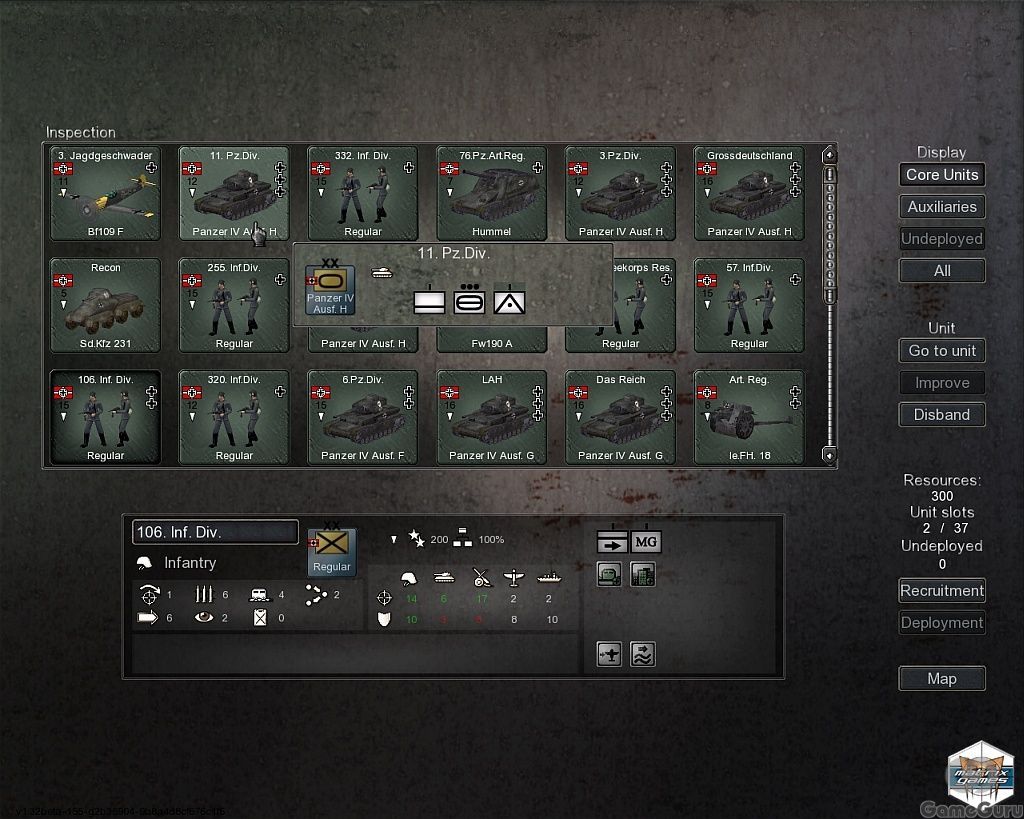
Task: Click the airplane transport trait icon
Action: pyautogui.click(x=609, y=654)
